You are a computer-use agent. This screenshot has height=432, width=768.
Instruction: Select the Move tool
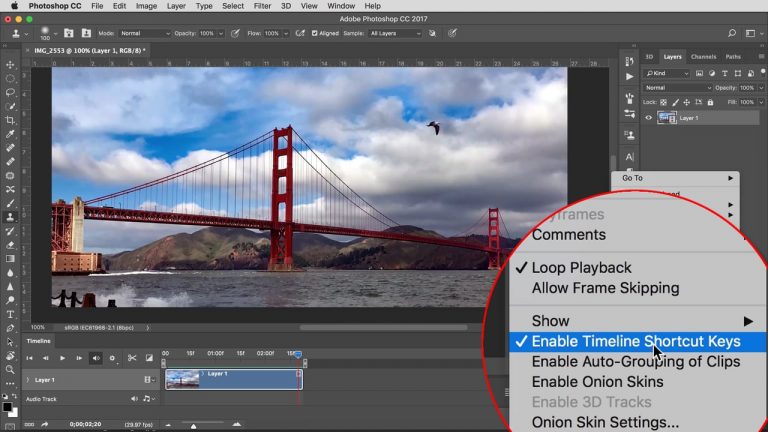pyautogui.click(x=10, y=64)
